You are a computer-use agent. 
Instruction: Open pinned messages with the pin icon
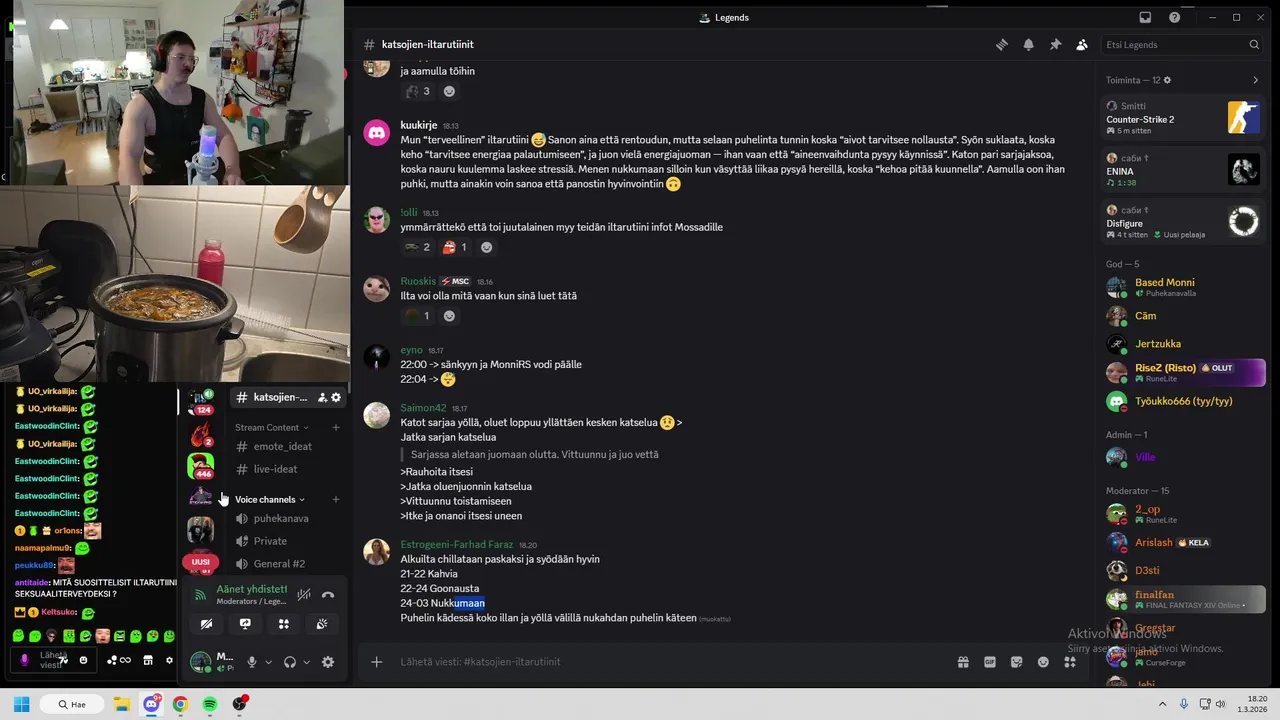[1055, 45]
